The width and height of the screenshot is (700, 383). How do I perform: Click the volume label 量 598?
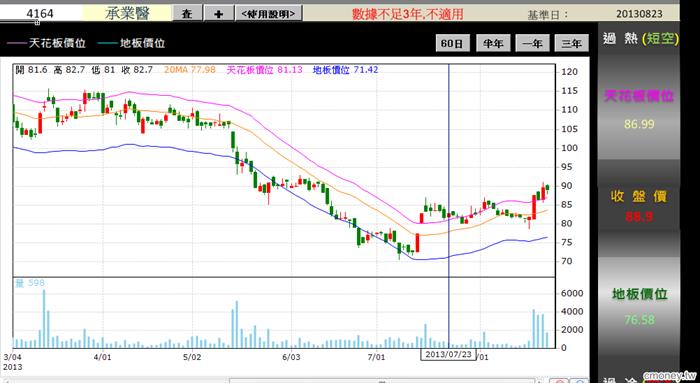[x=30, y=283]
